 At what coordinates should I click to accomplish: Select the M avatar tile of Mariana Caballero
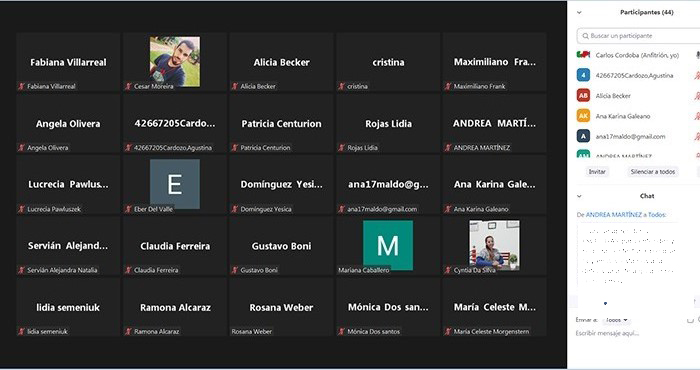pyautogui.click(x=388, y=245)
